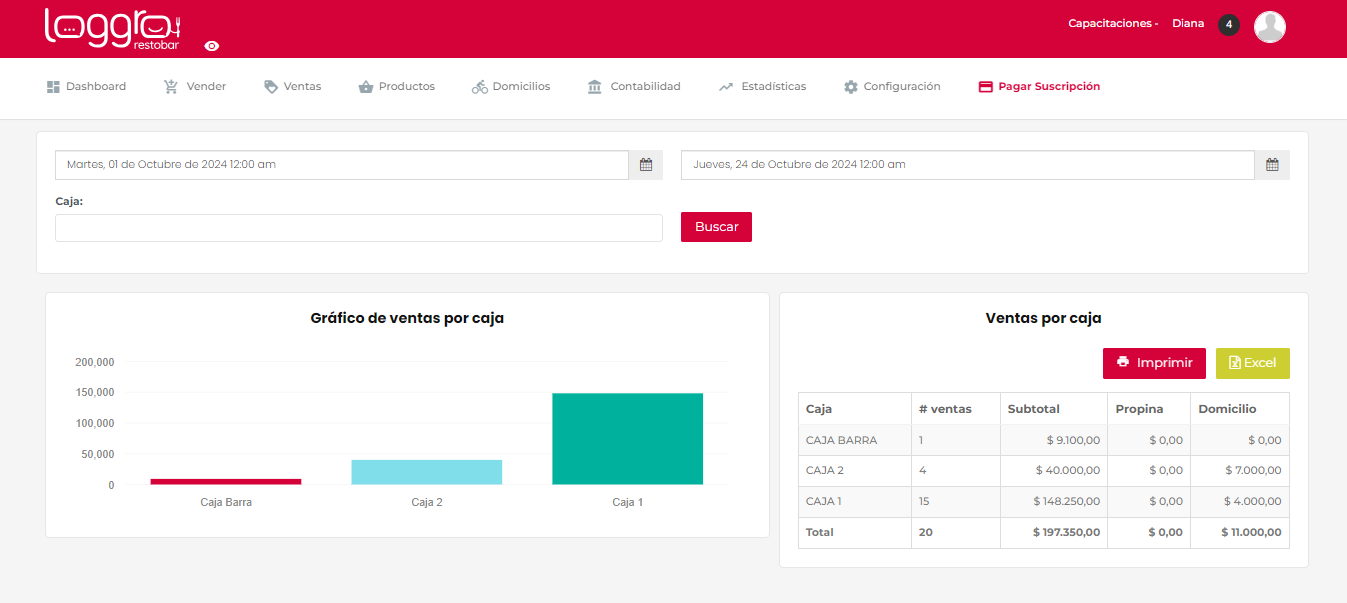Open the Configuración settings menu

892,87
